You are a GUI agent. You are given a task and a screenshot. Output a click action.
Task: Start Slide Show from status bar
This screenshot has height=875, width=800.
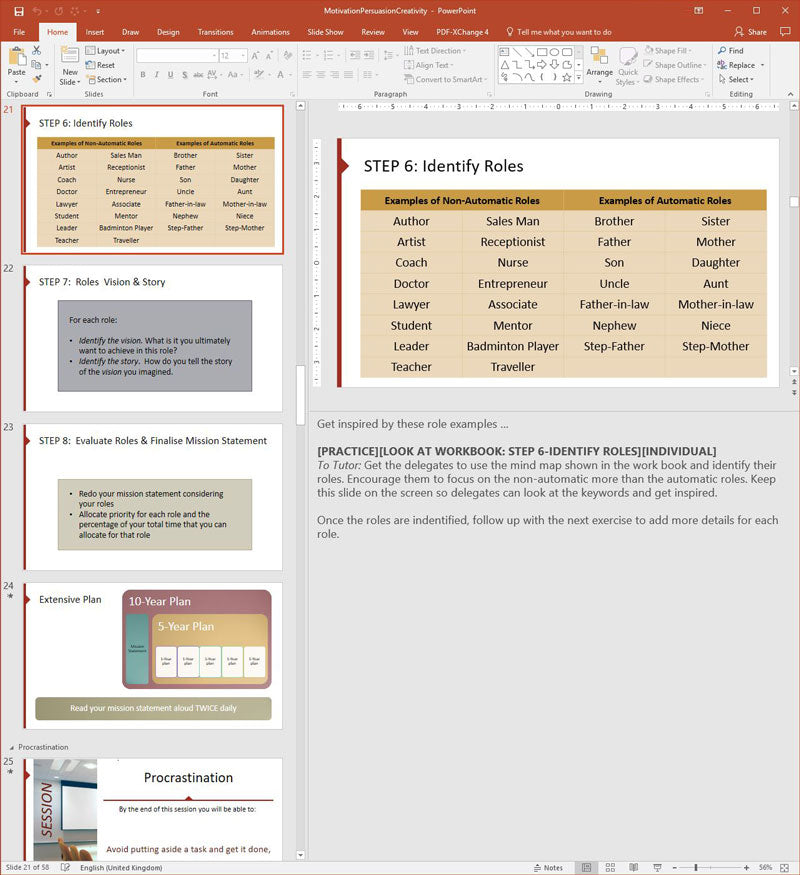(658, 868)
